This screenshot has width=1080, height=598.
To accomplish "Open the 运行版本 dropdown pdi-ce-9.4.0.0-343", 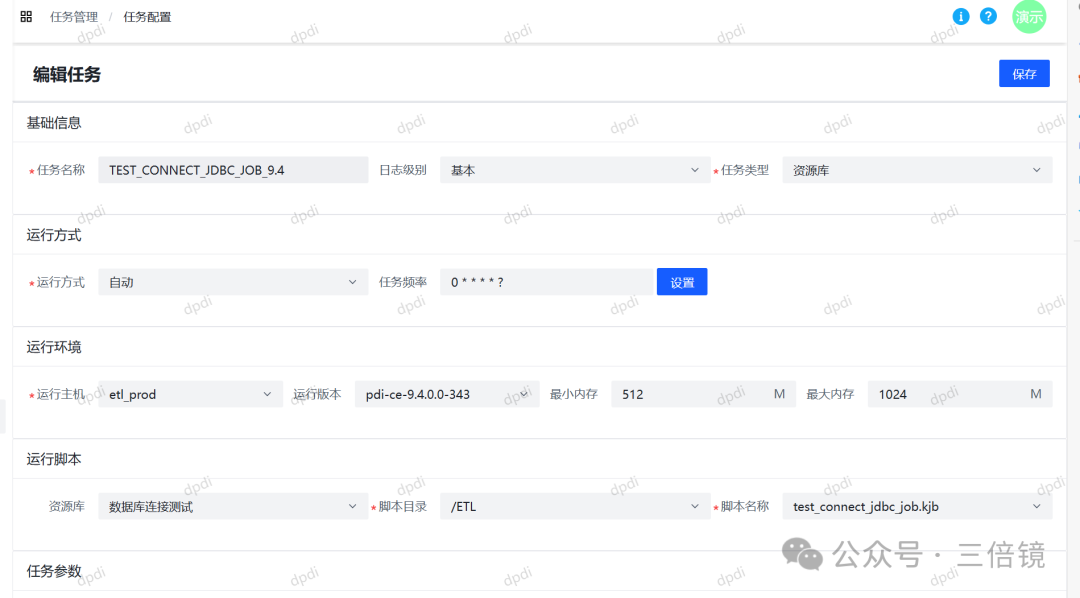I will [447, 394].
